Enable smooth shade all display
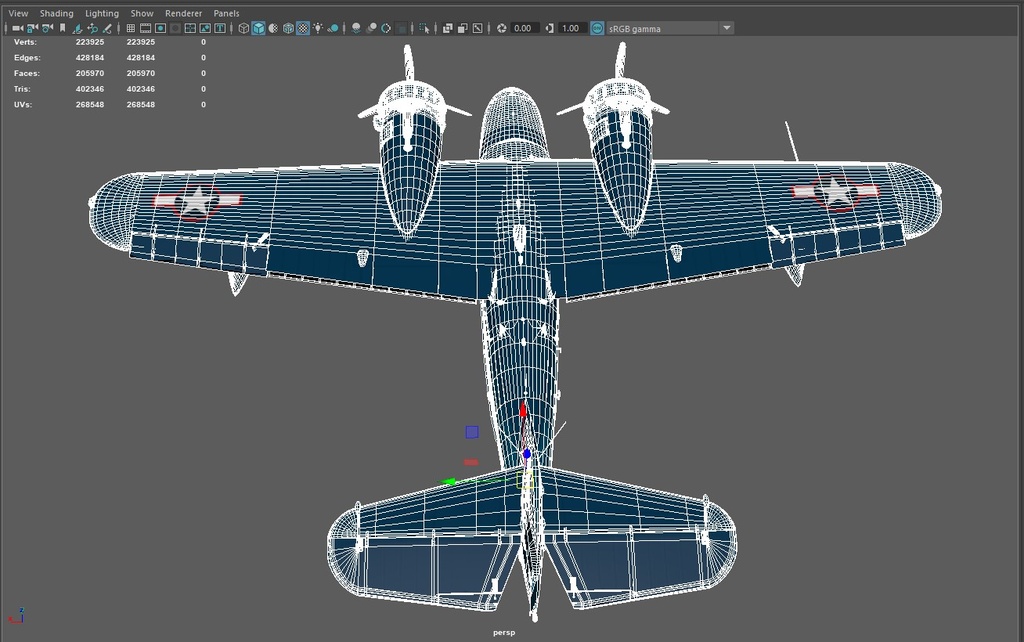 coord(257,28)
